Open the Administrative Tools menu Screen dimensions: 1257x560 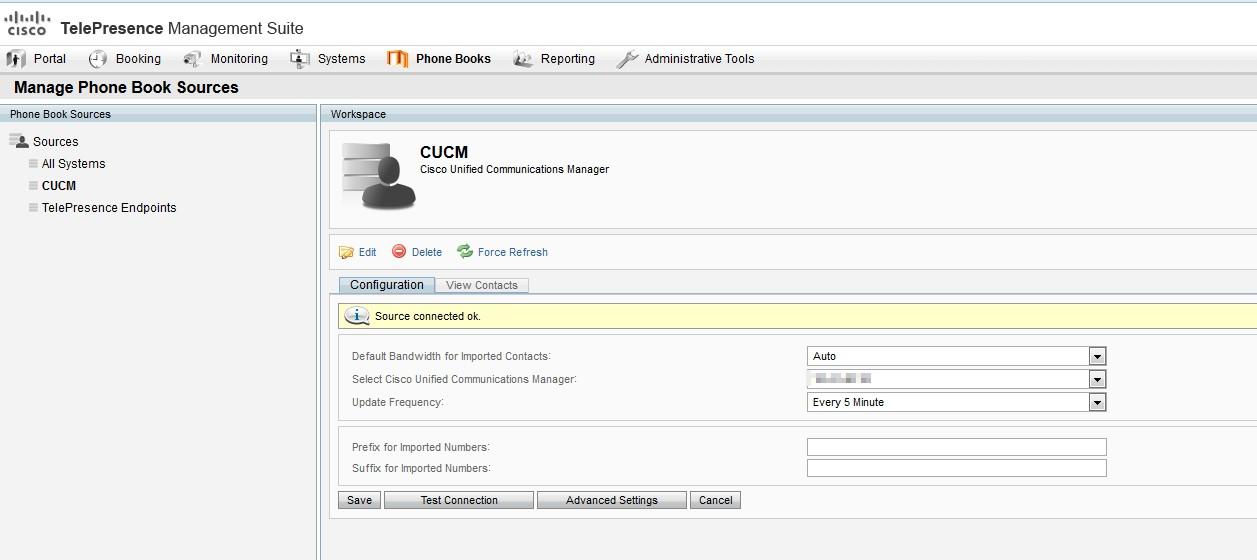tap(699, 59)
